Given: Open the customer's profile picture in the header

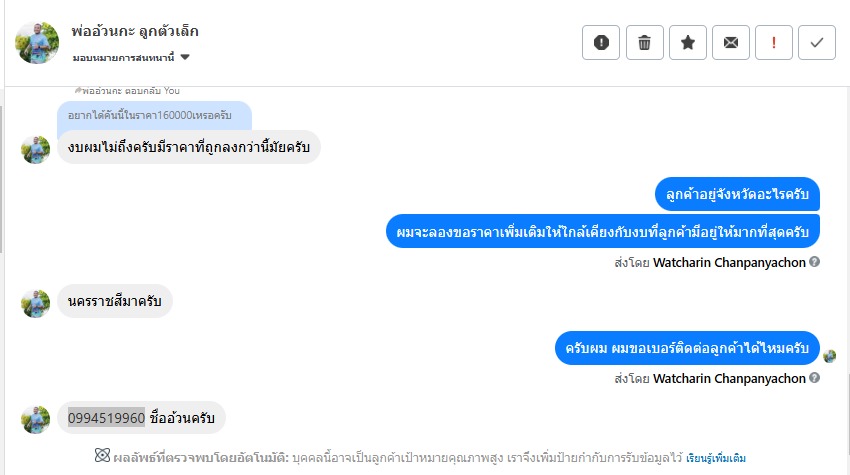Looking at the screenshot, I should click(x=37, y=43).
